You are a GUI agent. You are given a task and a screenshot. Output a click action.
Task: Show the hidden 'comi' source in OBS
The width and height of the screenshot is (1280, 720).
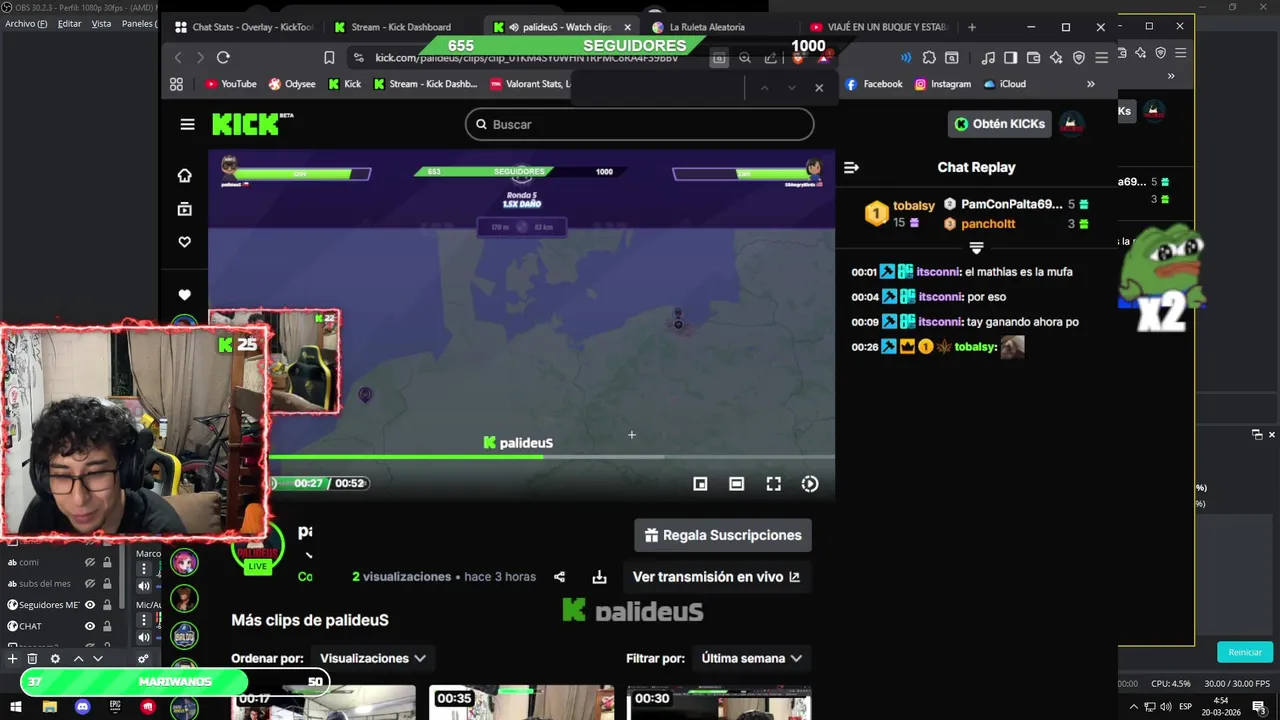point(90,562)
